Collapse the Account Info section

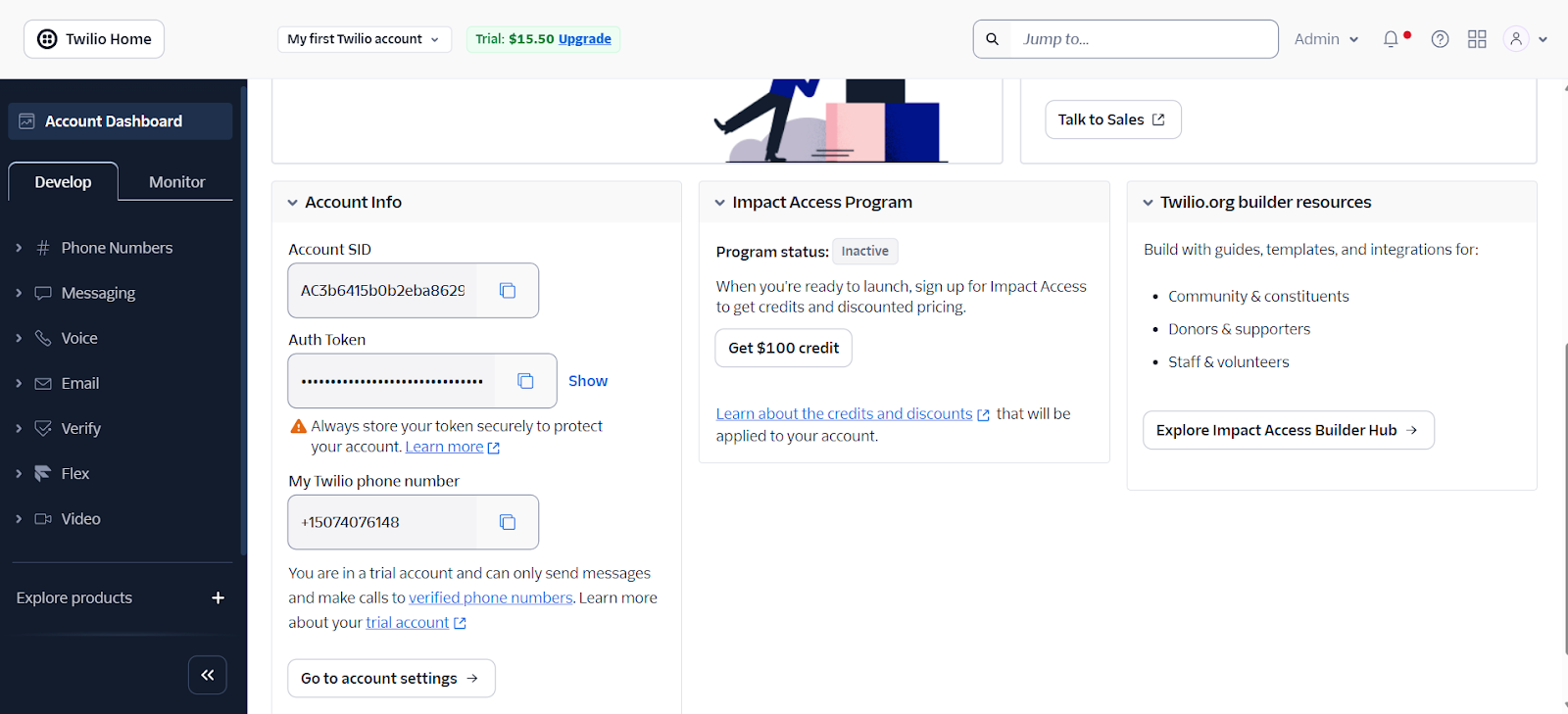tap(293, 203)
